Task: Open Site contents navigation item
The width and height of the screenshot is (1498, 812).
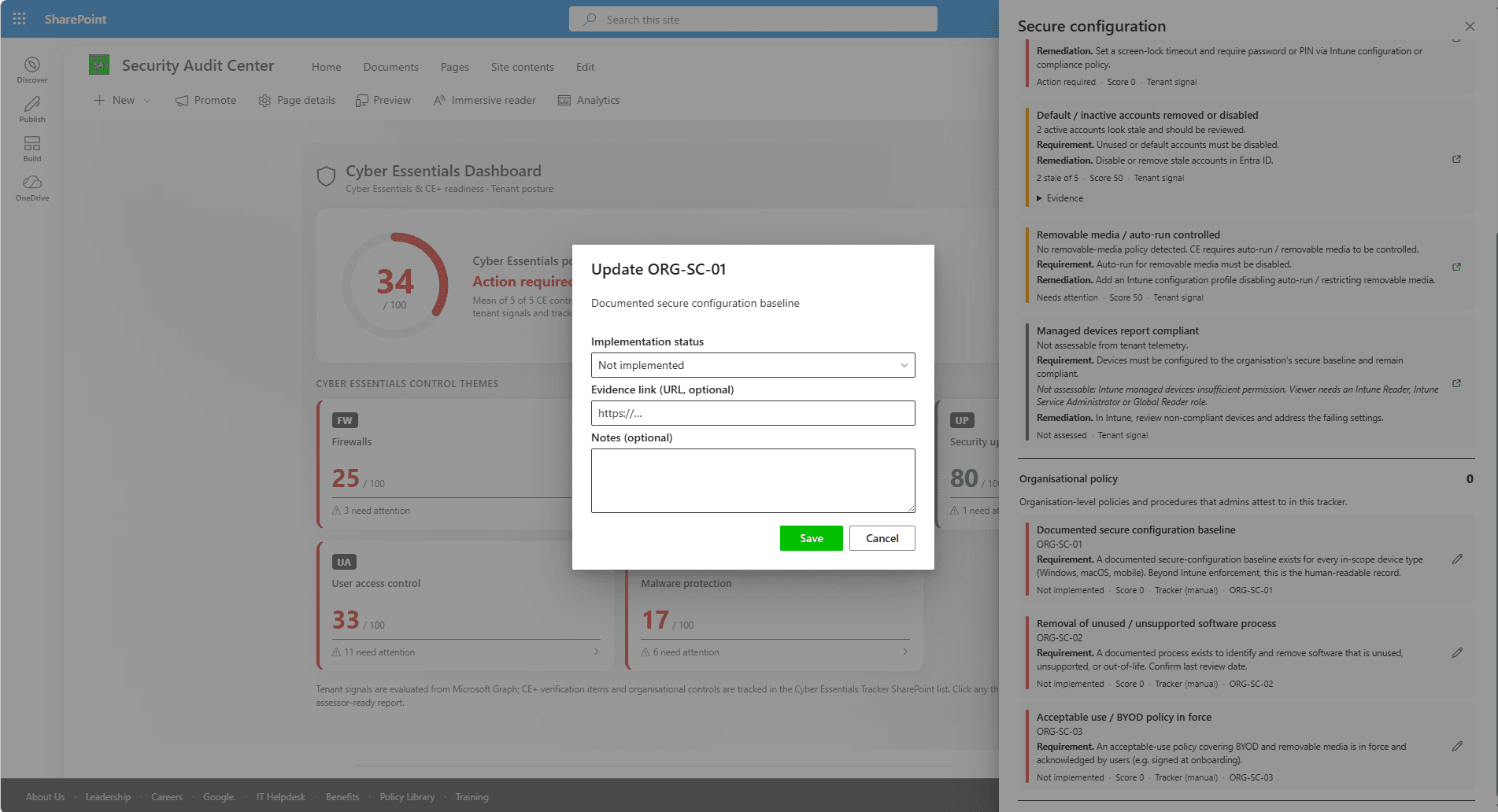Action: 522,67
